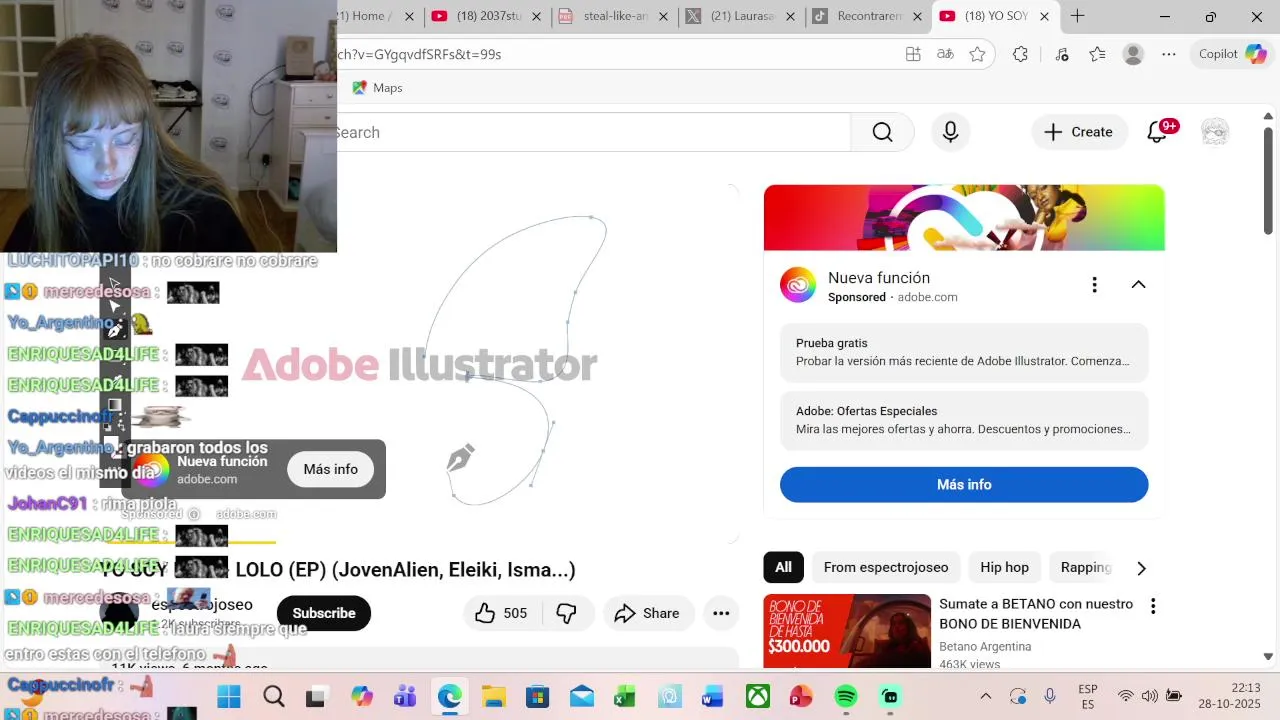Open YouTube notifications bell

1158,132
